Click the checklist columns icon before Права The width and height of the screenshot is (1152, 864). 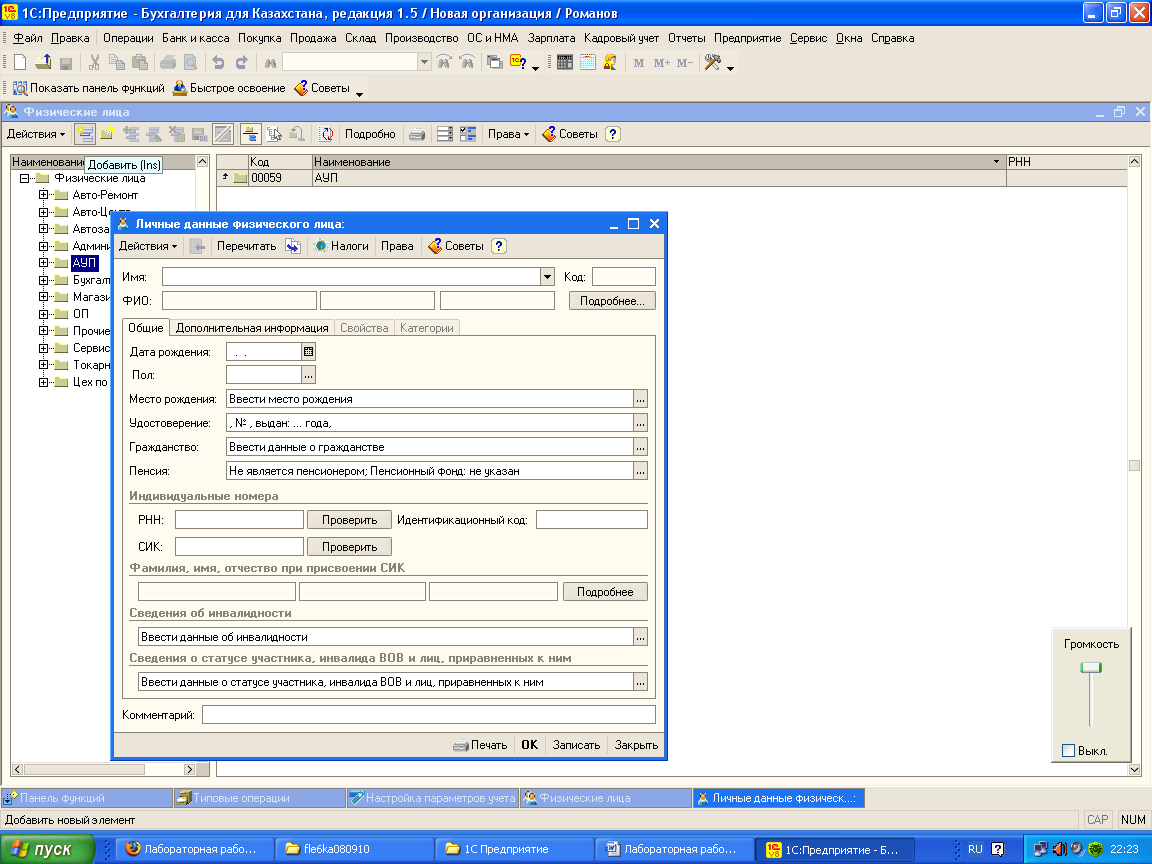coord(467,134)
